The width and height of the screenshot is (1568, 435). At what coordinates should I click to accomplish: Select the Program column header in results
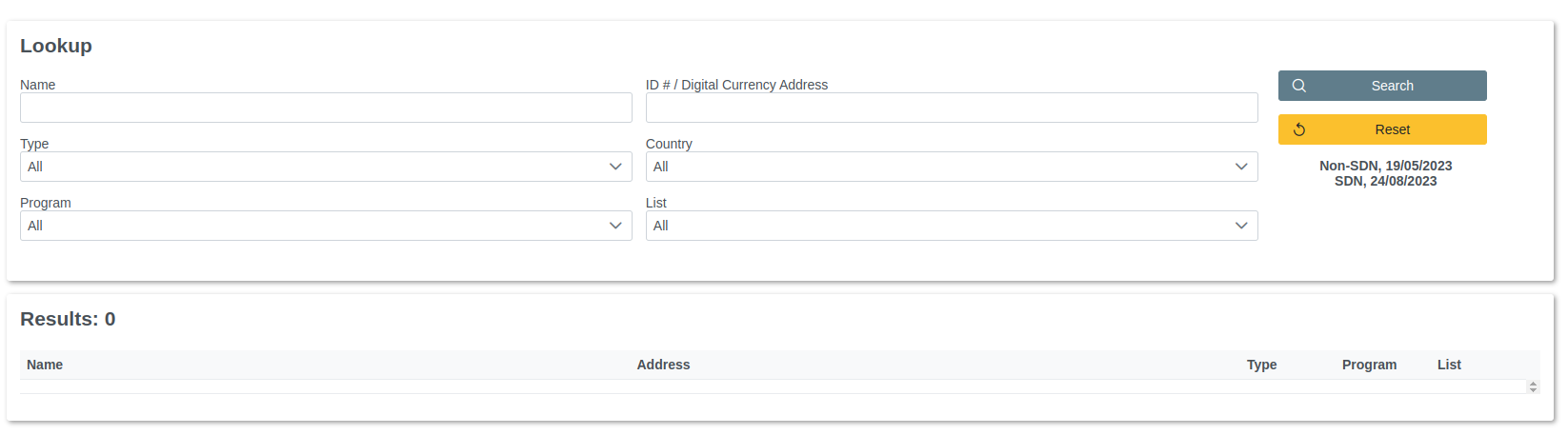coord(1369,365)
